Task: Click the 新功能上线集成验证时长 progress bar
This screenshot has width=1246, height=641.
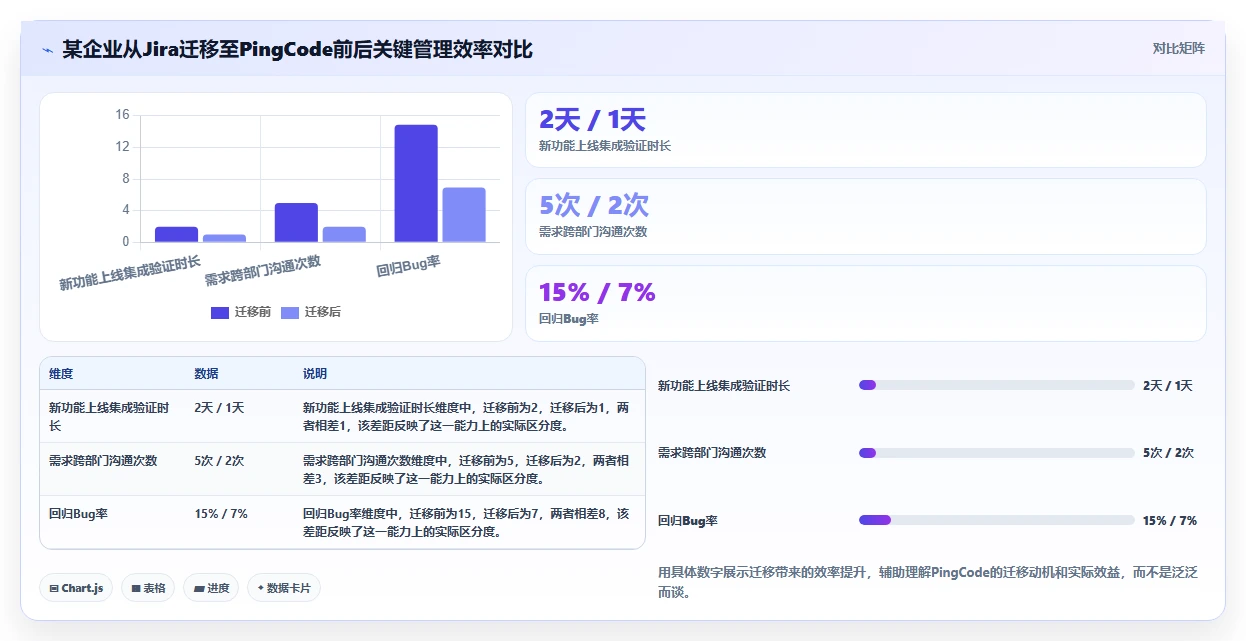Action: point(997,385)
